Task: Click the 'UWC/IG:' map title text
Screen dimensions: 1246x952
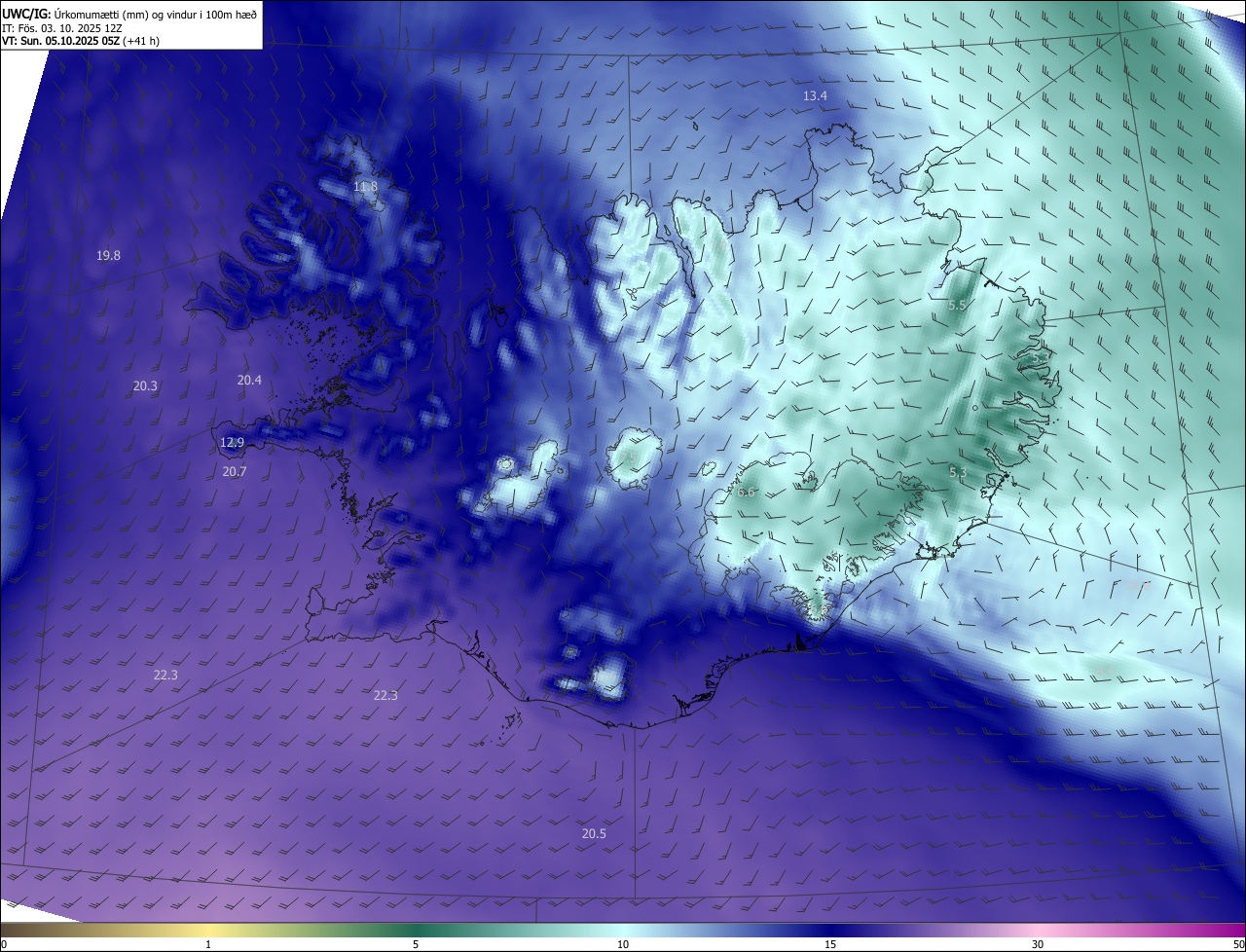Action: [x=26, y=14]
